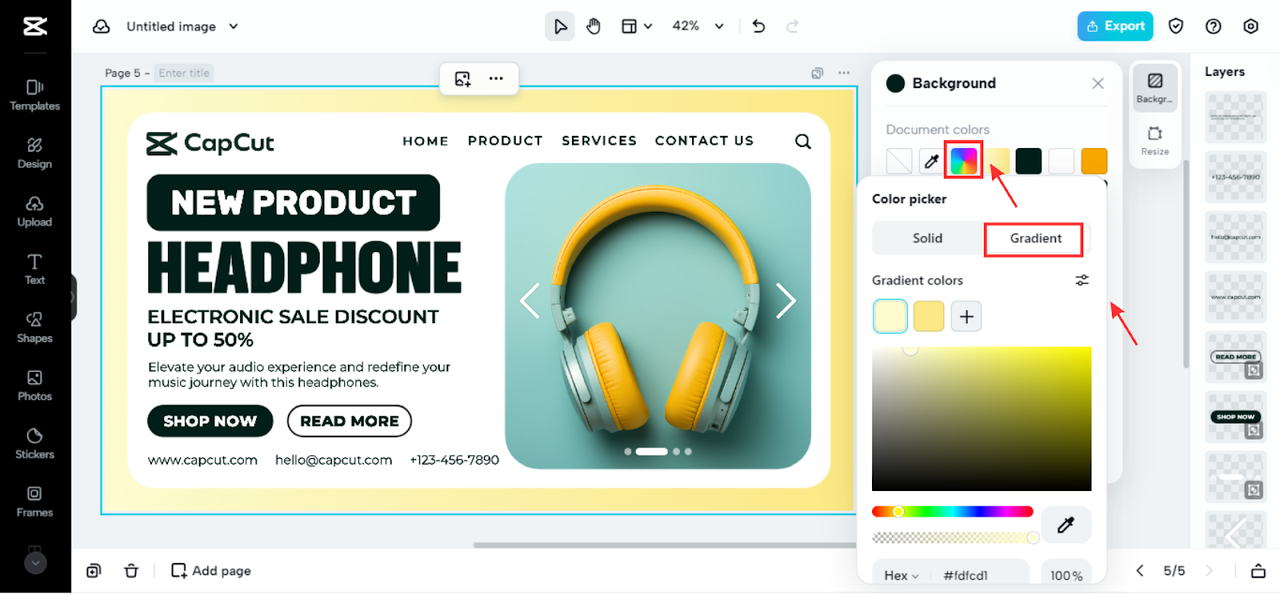
Task: Click the 100% opacity field
Action: (x=1066, y=576)
